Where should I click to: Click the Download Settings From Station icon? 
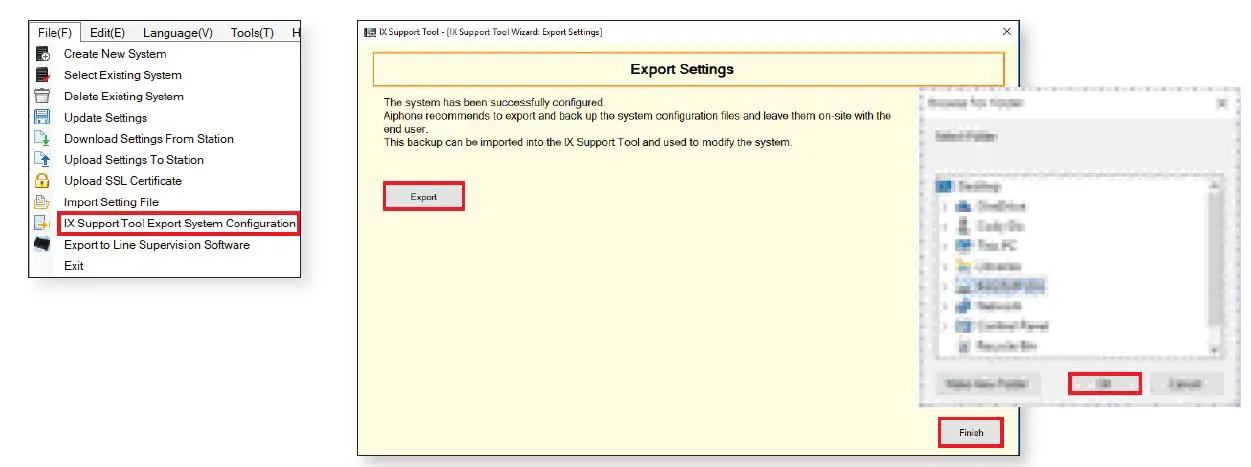coord(42,138)
